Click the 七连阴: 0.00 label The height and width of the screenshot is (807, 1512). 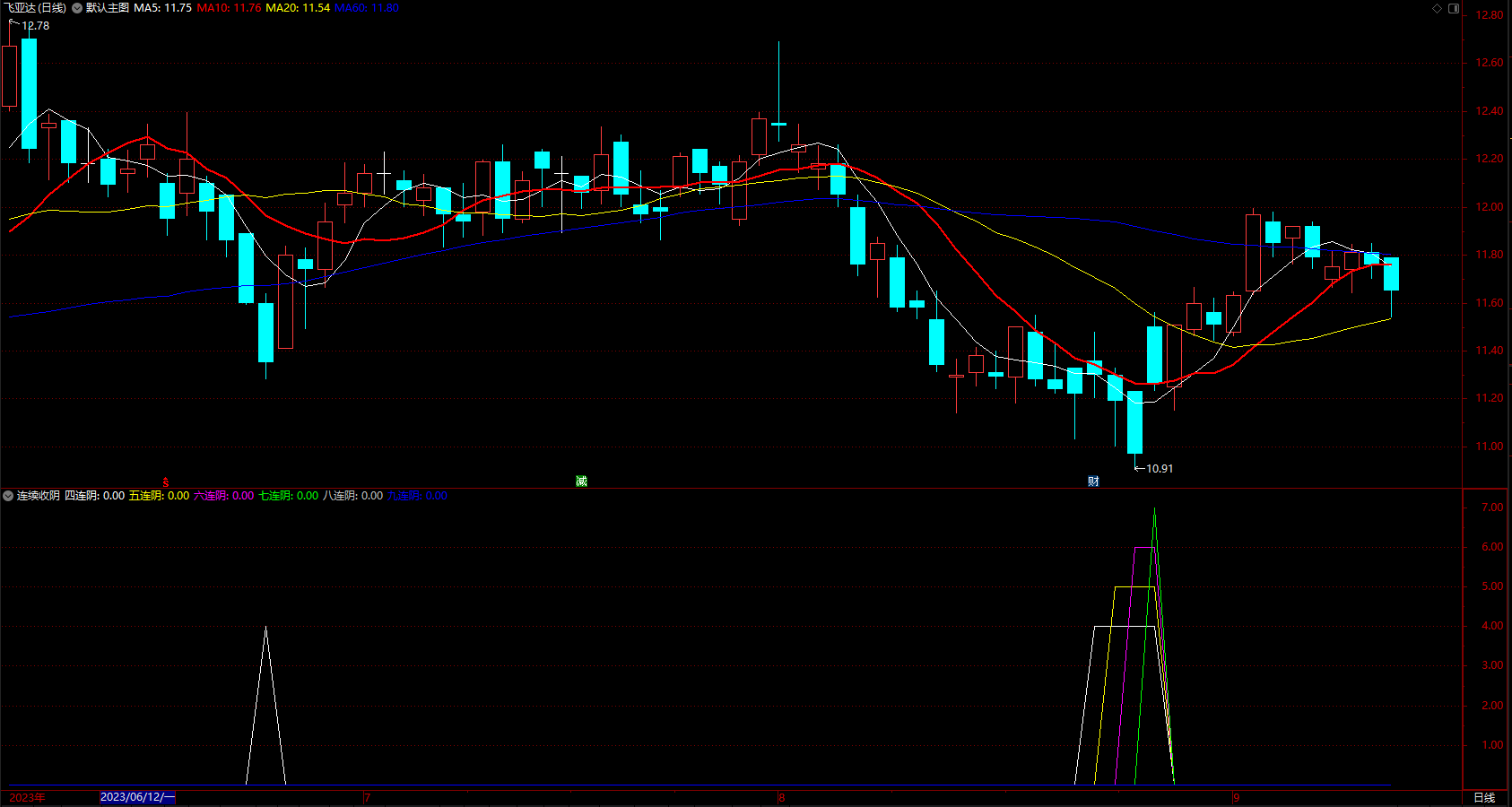tap(289, 496)
